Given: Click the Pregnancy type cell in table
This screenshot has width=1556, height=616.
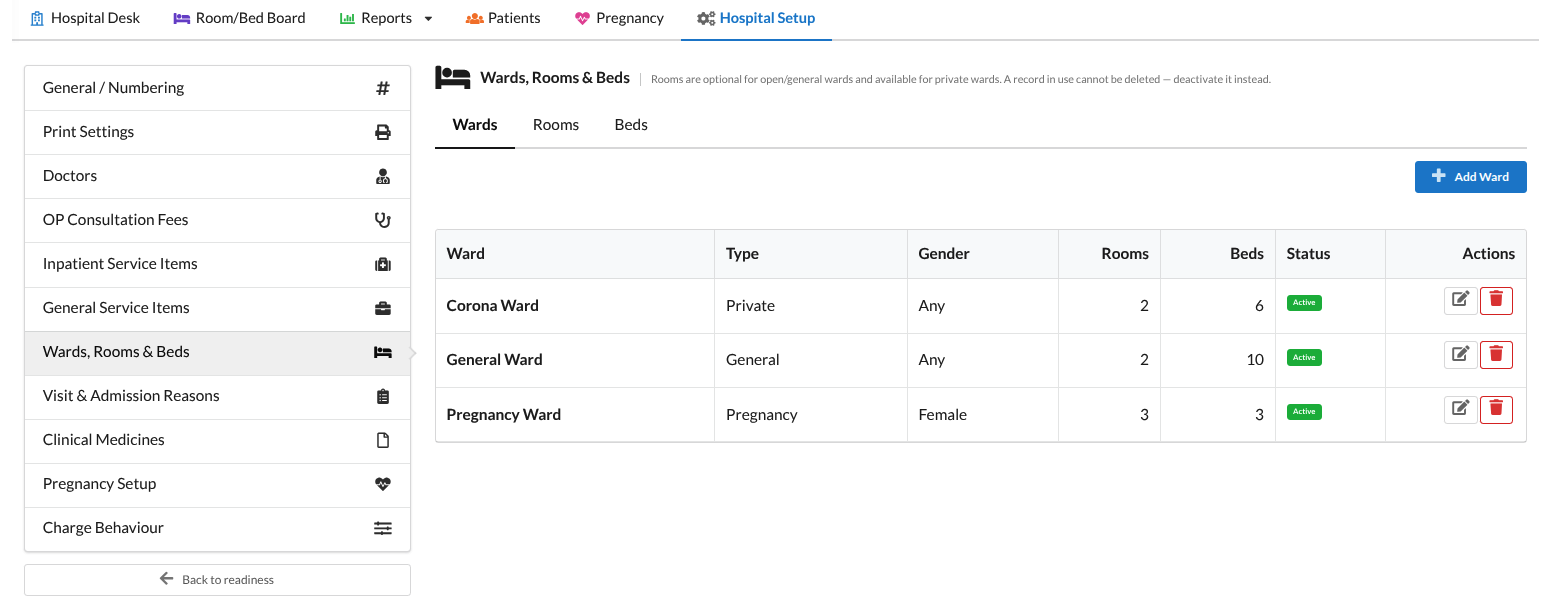Looking at the screenshot, I should [811, 414].
